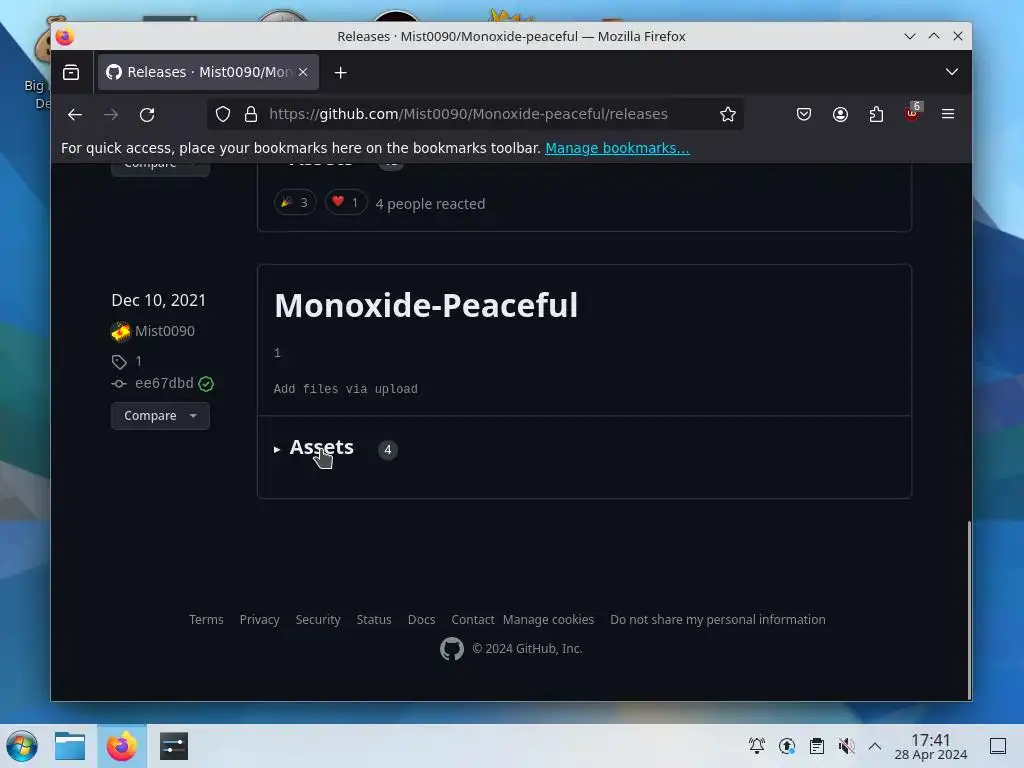Open the Contact footer link

tap(473, 620)
